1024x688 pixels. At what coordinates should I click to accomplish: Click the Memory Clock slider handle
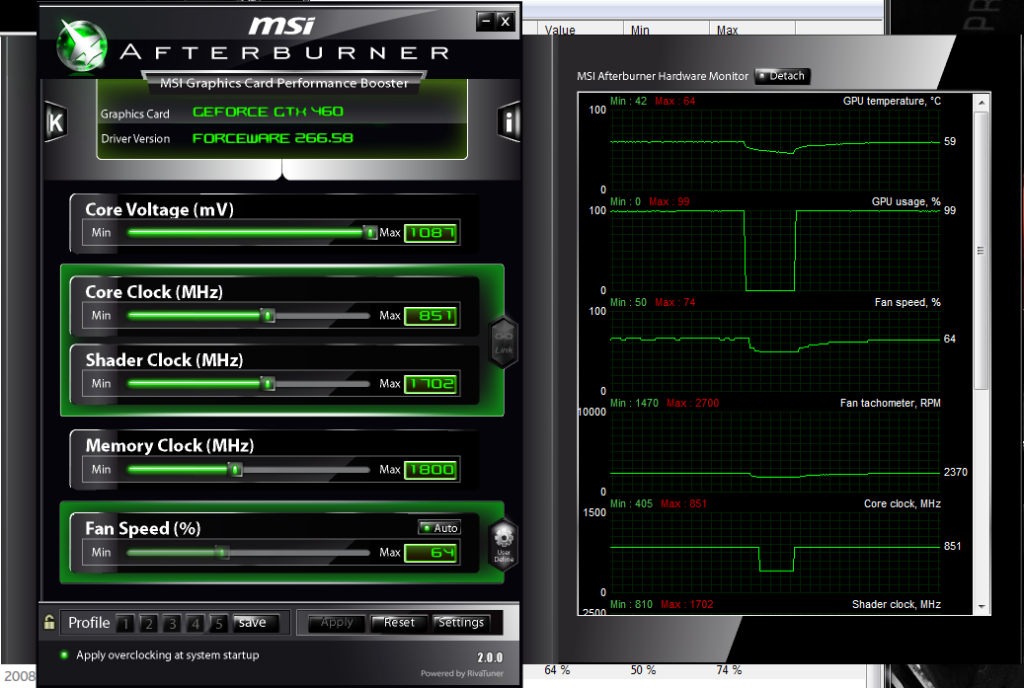point(236,469)
